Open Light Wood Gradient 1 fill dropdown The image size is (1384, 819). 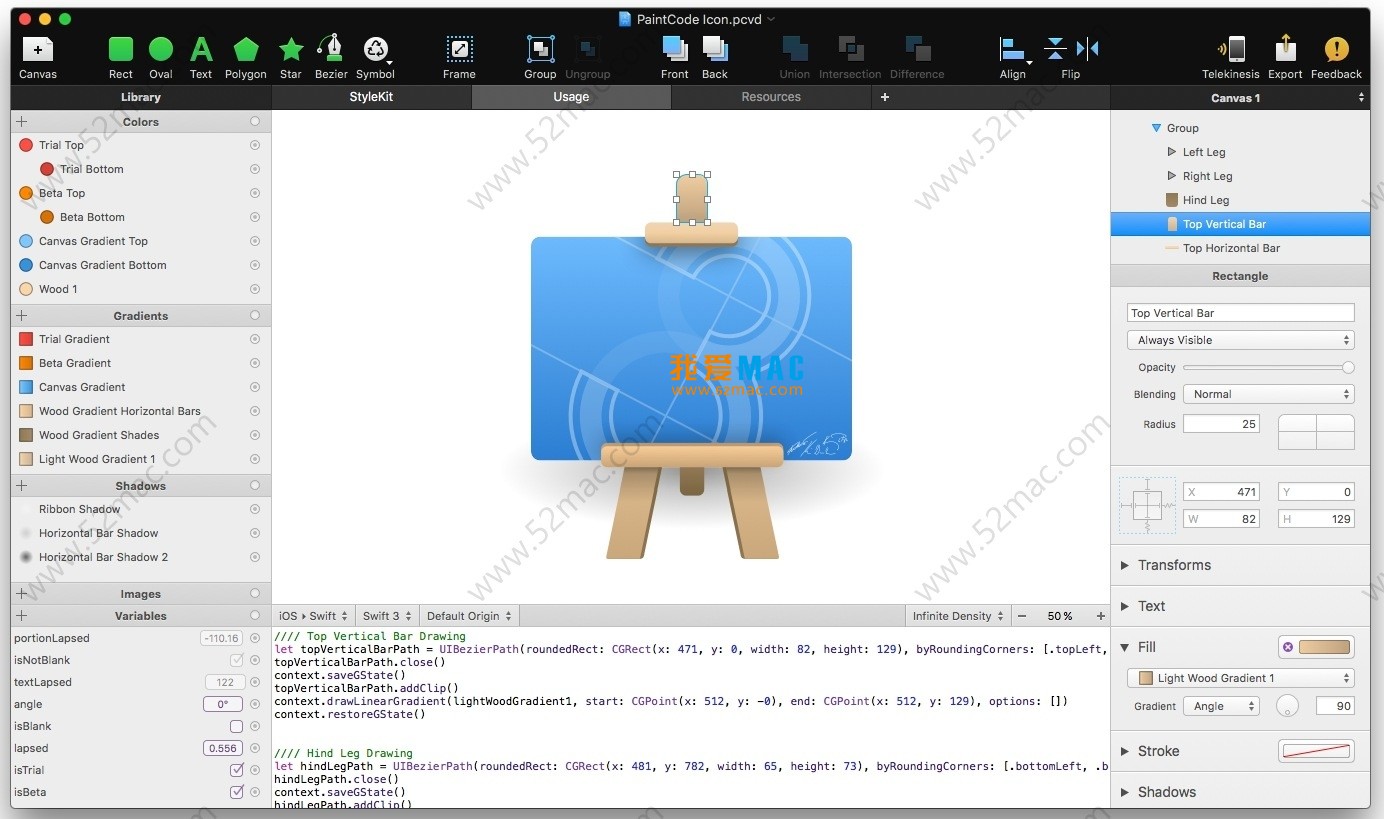coord(1240,678)
